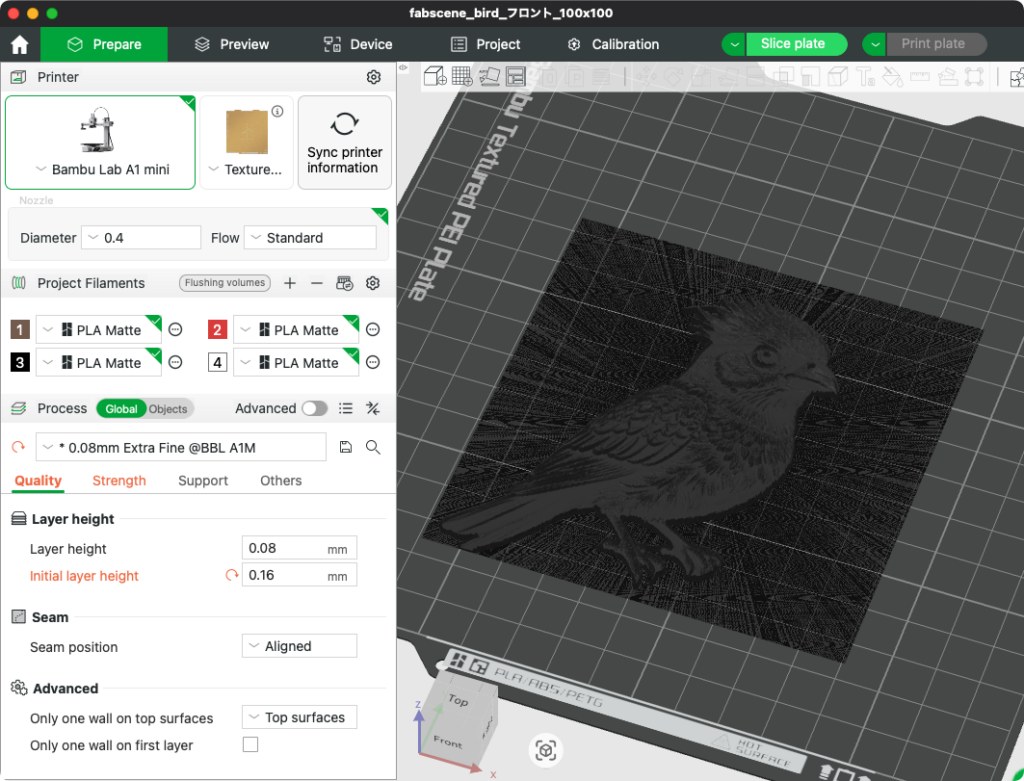
Task: Toggle the Advanced settings switch
Action: click(314, 408)
